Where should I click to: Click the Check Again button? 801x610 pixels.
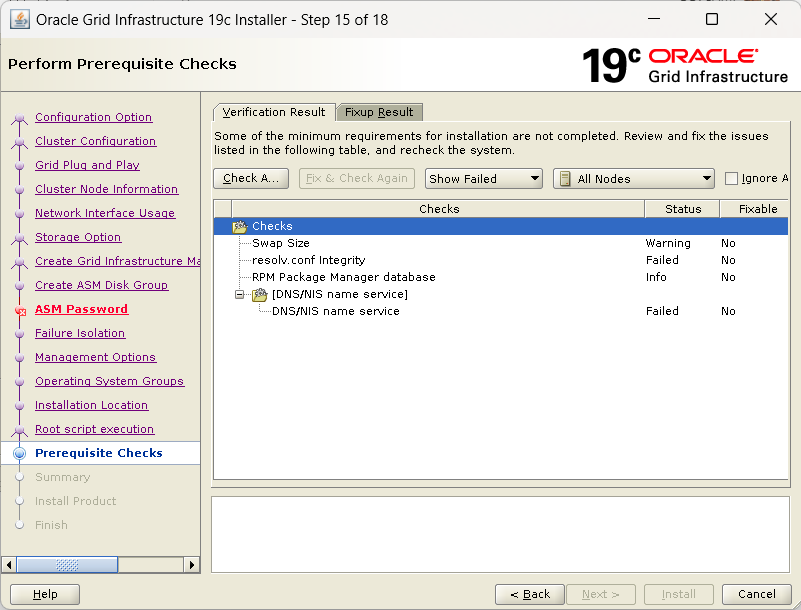(x=251, y=178)
